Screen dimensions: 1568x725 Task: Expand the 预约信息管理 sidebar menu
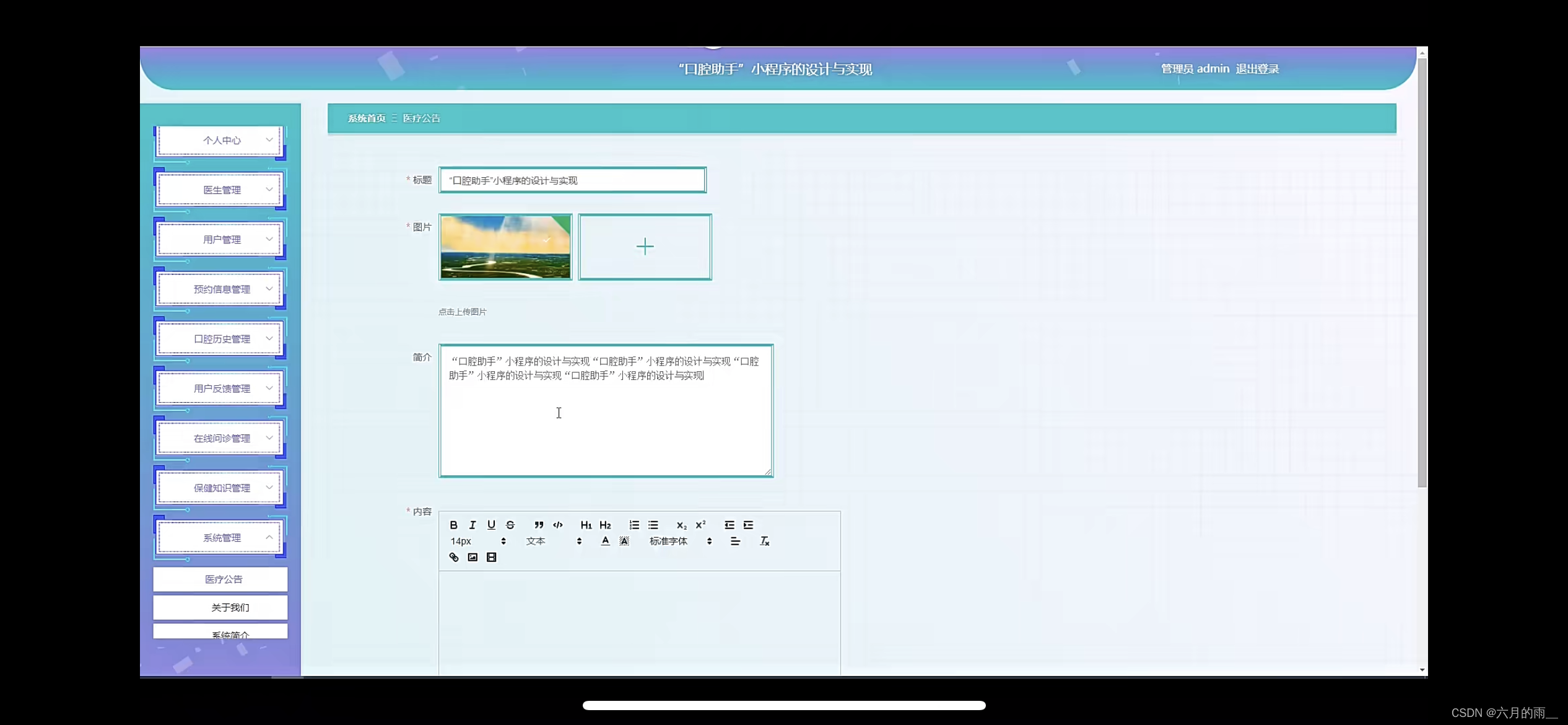tap(220, 289)
